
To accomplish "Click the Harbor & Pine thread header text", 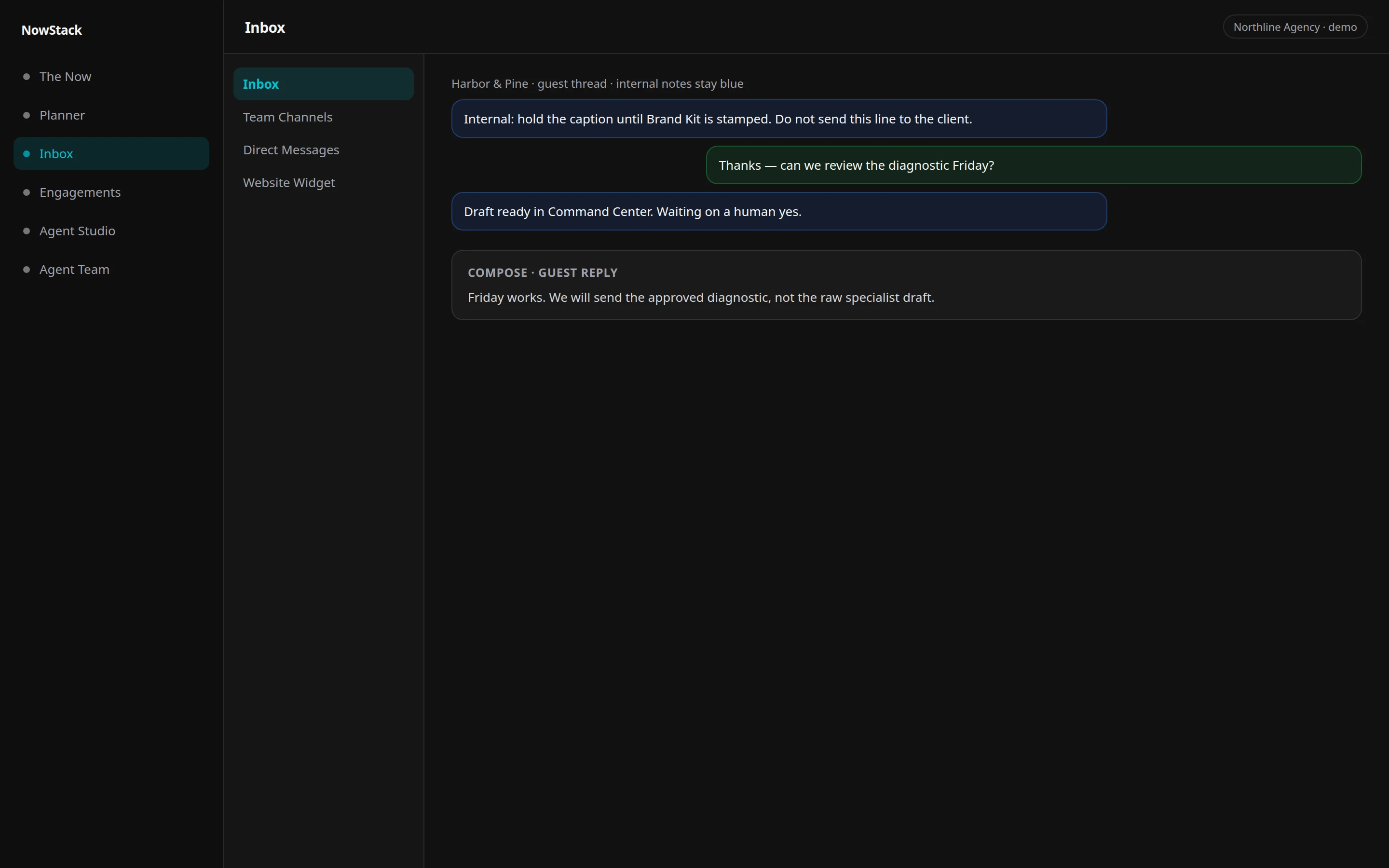I will point(597,84).
